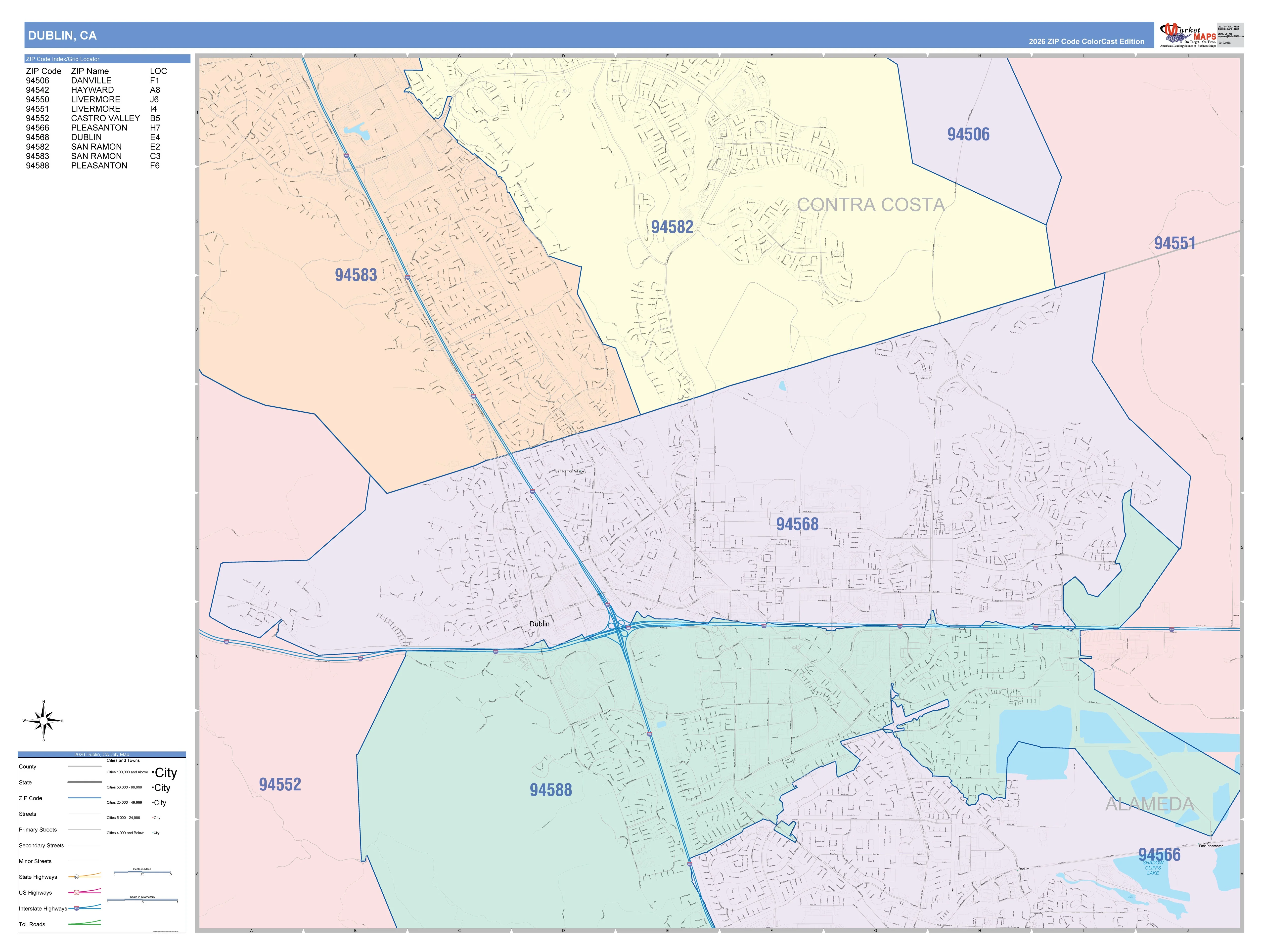Click 94542 in the ZIP index list
Image resolution: width=1263 pixels, height=952 pixels.
point(38,90)
